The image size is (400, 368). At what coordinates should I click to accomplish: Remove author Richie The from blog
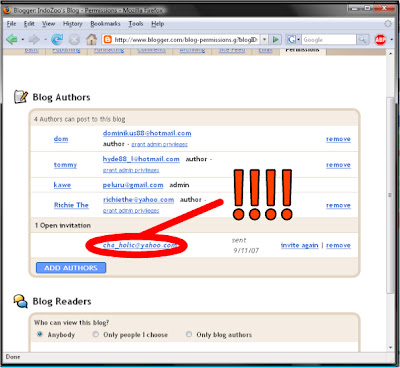338,205
